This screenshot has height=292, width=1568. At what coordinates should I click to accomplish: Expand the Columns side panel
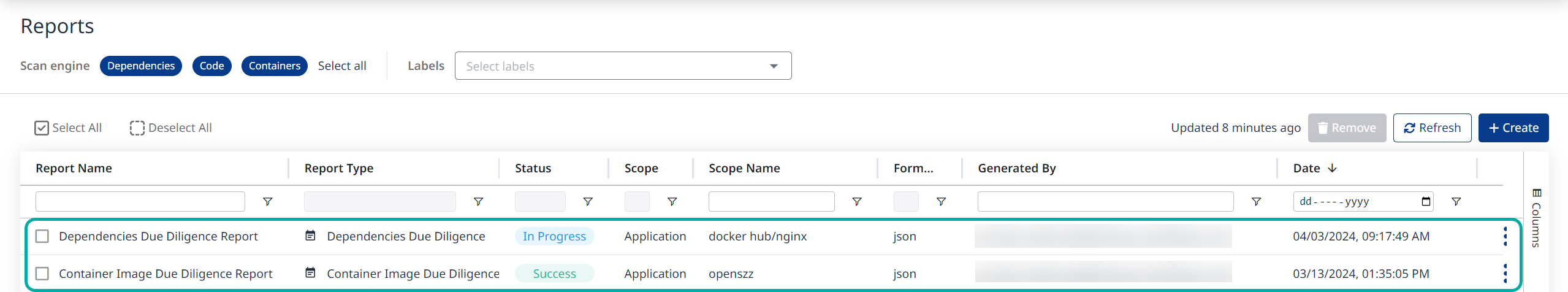tap(1536, 218)
